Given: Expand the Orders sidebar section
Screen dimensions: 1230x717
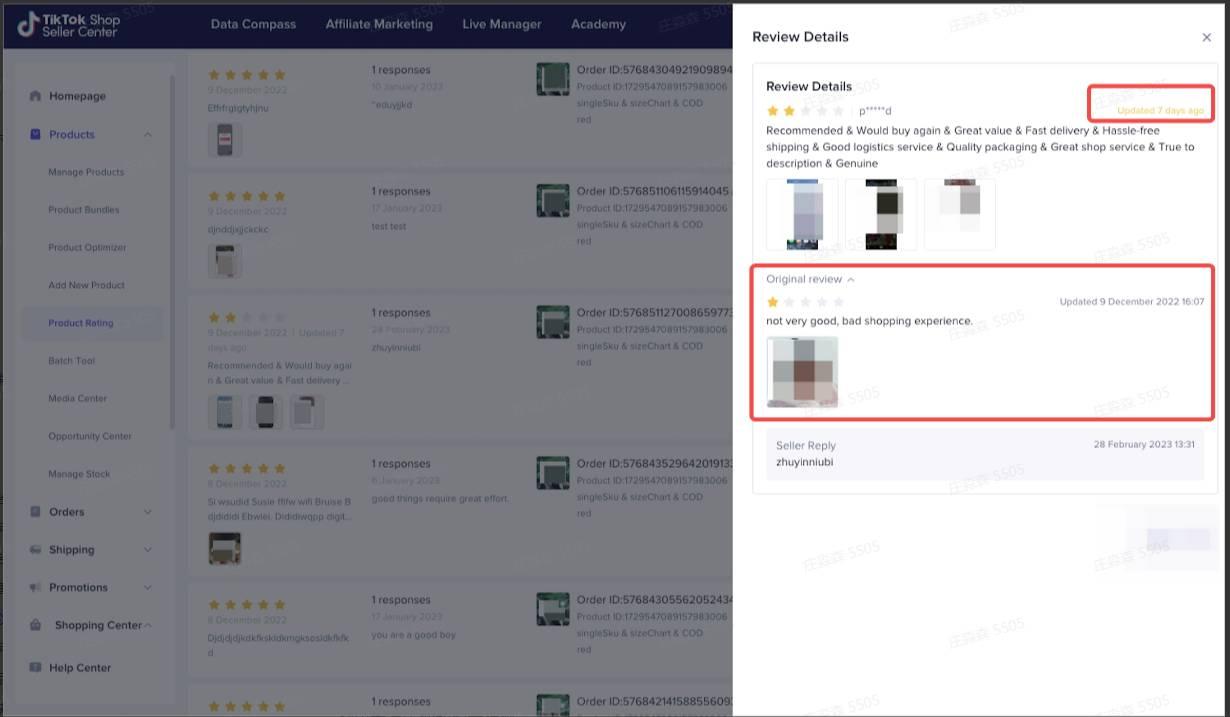Looking at the screenshot, I should click(148, 512).
